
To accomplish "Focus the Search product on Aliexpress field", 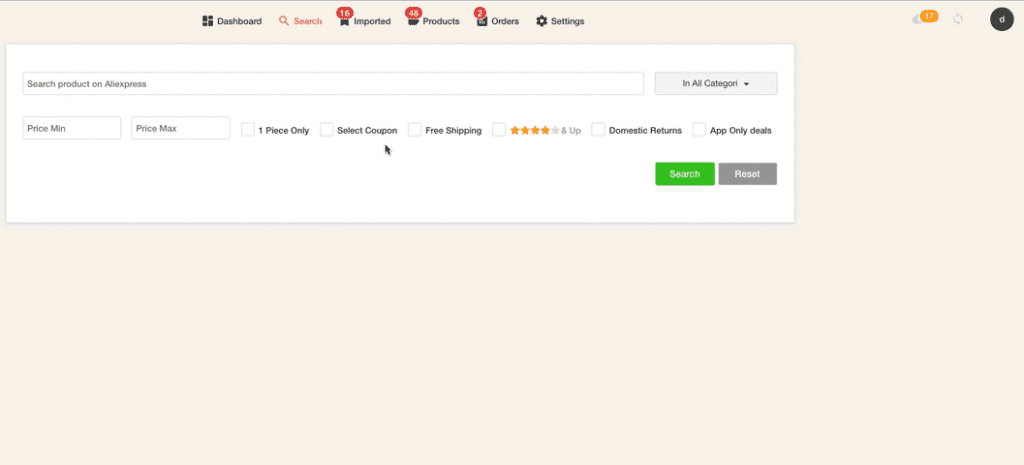I will click(x=333, y=84).
